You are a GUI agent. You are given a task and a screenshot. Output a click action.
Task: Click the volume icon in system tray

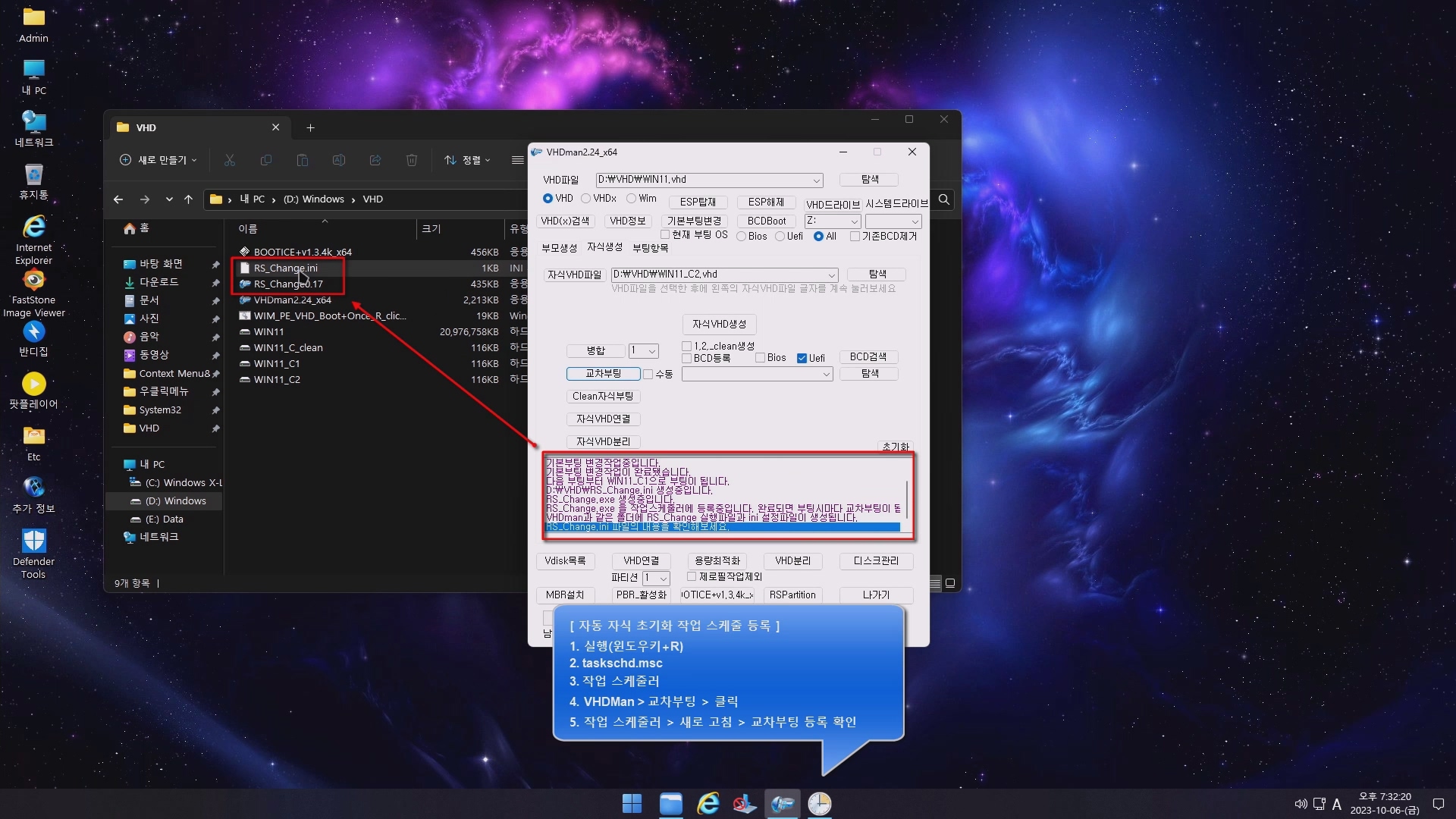[1301, 804]
